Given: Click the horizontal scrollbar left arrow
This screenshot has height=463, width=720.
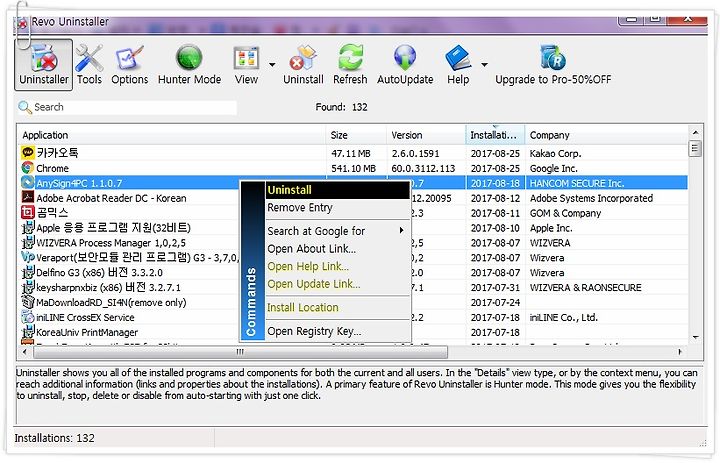Looking at the screenshot, I should pos(24,352).
